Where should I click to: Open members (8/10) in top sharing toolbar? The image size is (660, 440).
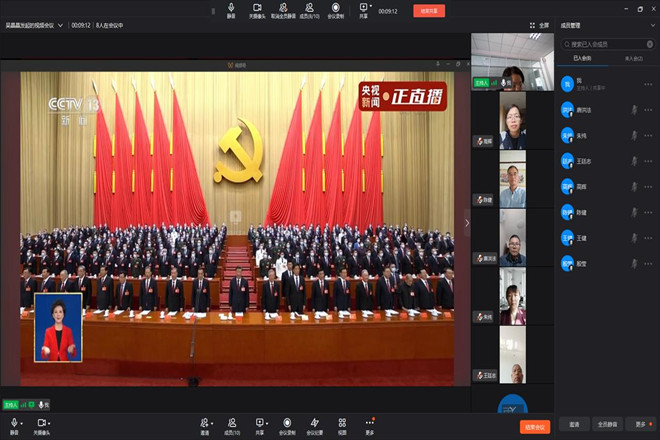tap(309, 10)
